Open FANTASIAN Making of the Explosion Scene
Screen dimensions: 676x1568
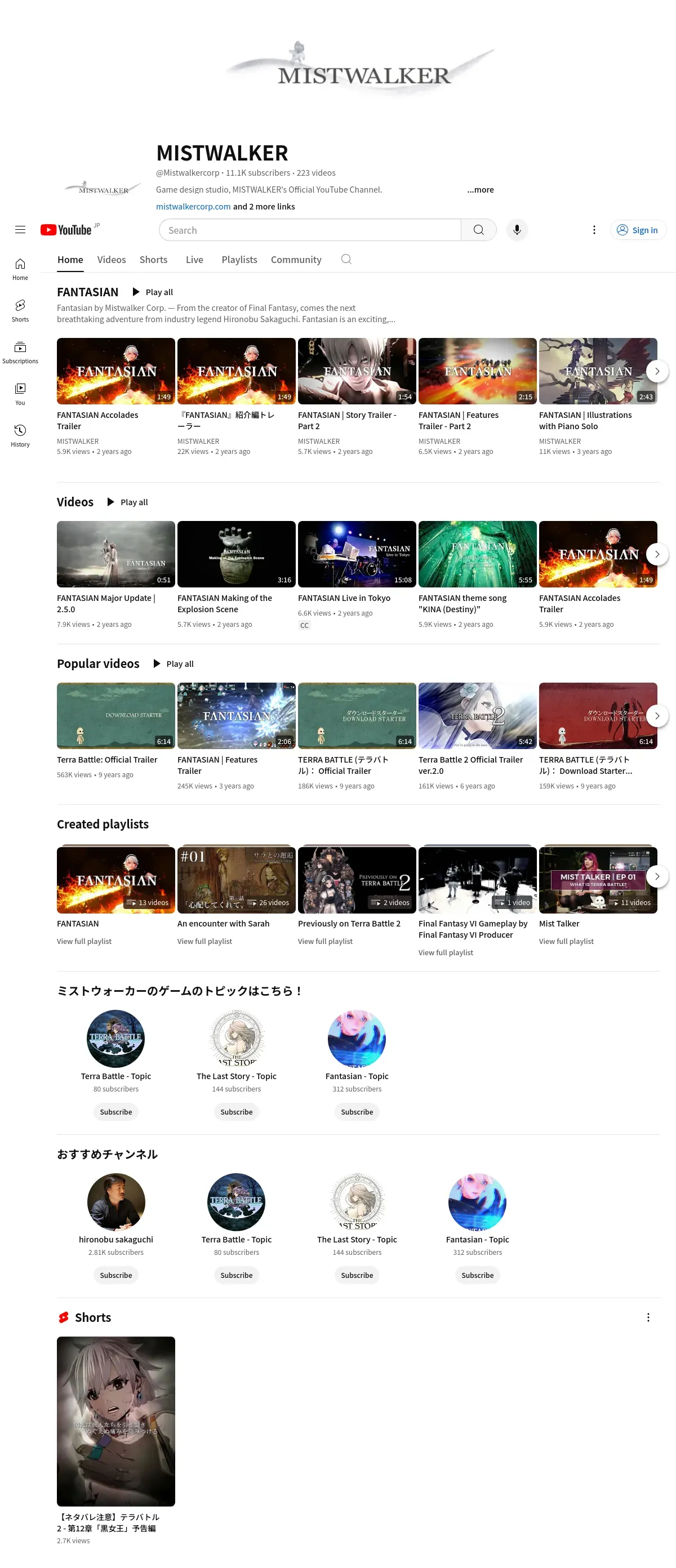point(236,554)
